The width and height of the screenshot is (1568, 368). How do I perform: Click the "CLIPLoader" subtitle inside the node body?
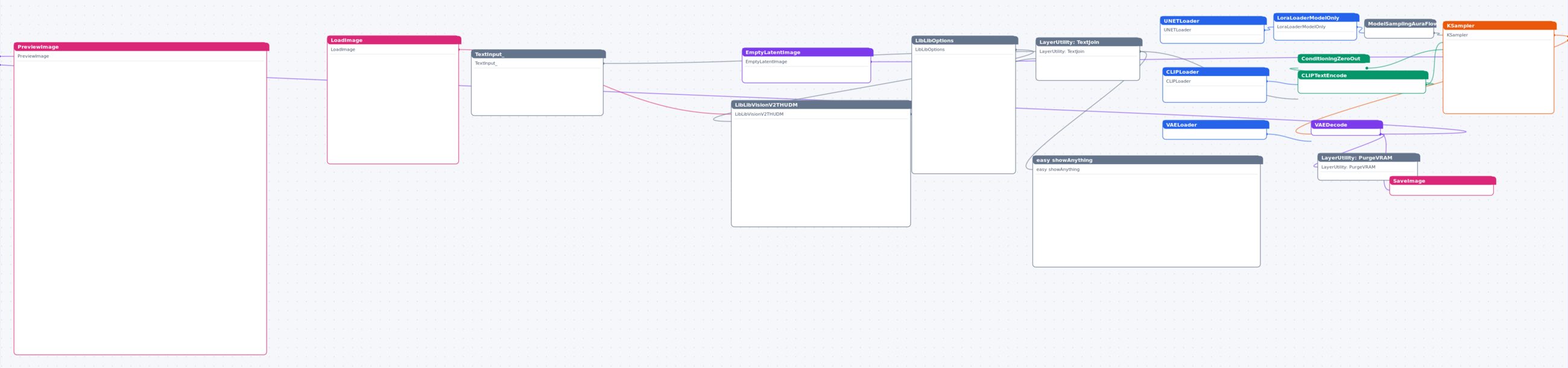(x=1178, y=81)
